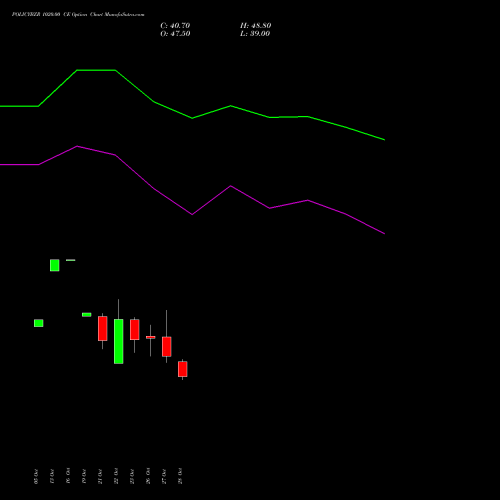
Task: Select the 26 Oct date label
Action: click(148, 476)
